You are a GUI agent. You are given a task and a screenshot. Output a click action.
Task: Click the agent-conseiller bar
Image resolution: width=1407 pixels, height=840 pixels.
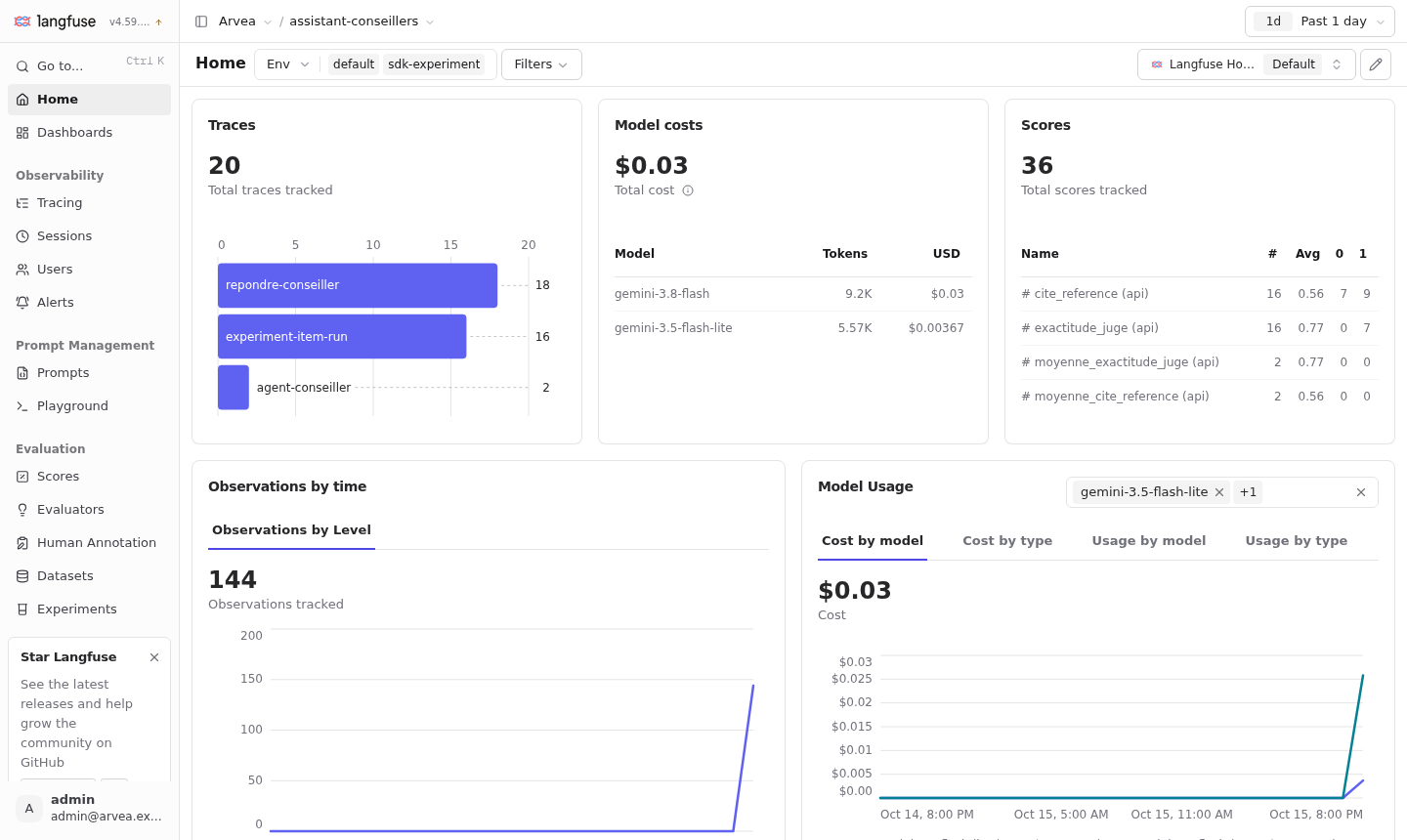coord(234,388)
